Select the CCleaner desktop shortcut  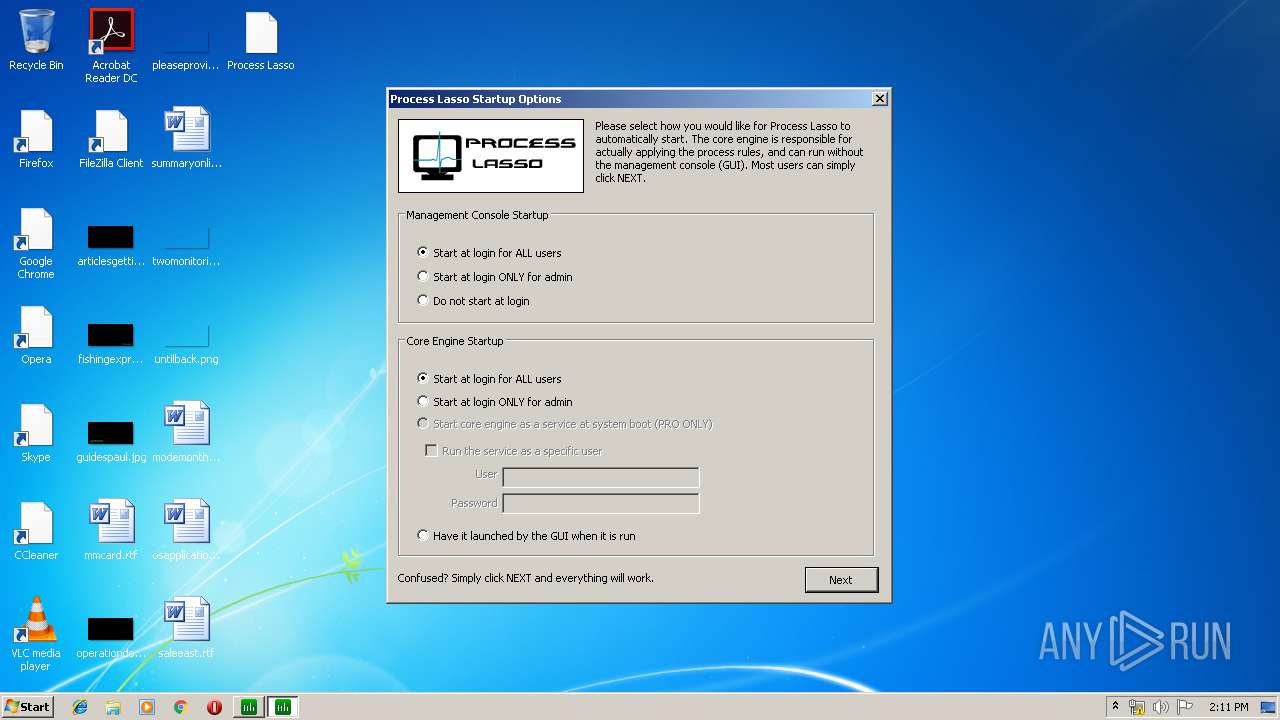click(x=36, y=531)
